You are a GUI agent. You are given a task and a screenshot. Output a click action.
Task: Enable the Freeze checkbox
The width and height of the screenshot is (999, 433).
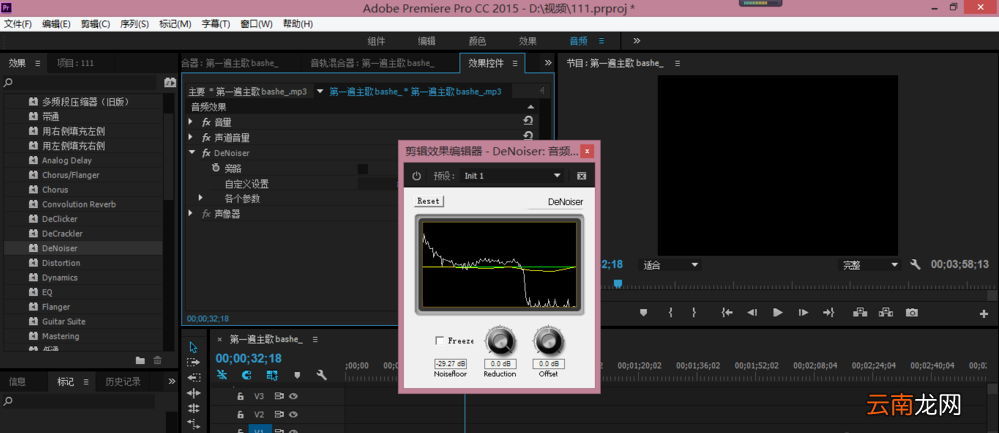coord(440,341)
